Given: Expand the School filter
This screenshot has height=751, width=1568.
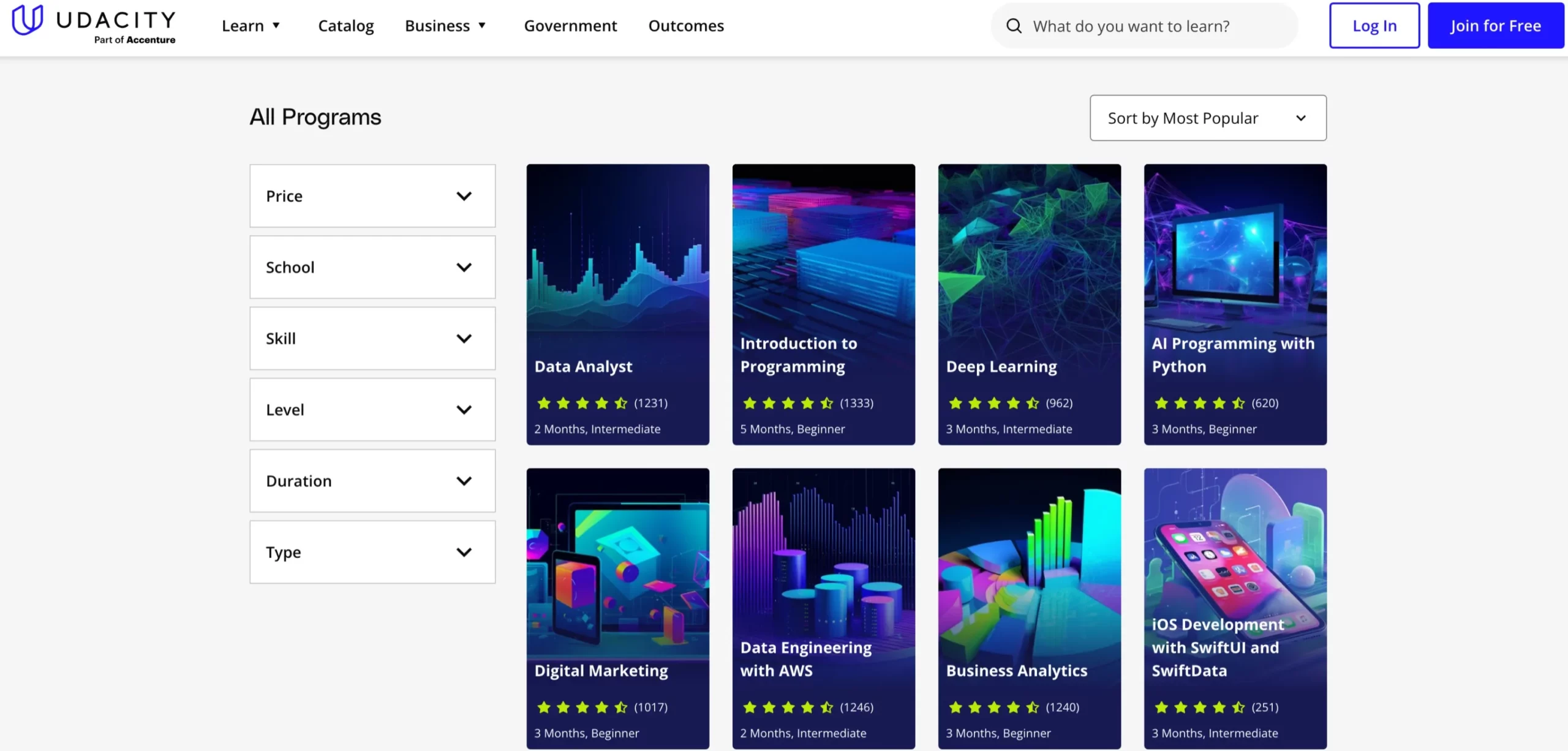Looking at the screenshot, I should pyautogui.click(x=372, y=267).
